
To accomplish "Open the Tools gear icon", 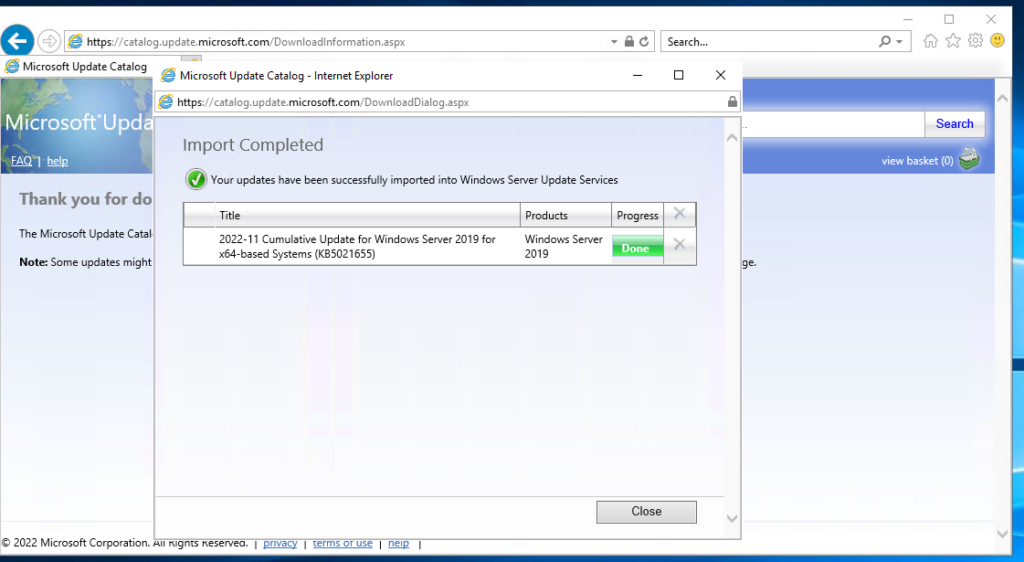I will coord(975,41).
